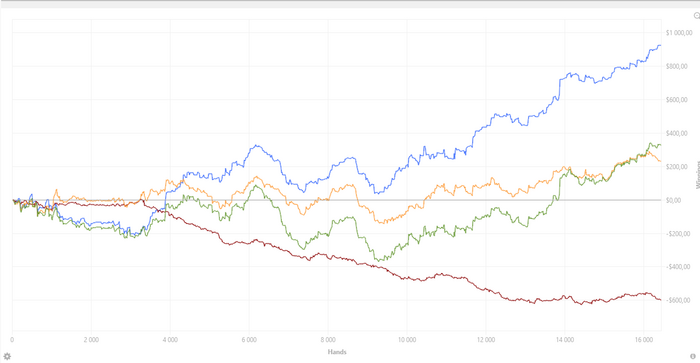The width and height of the screenshot is (700, 363).
Task: Click the 2 000 hands tick label
Action: pyautogui.click(x=91, y=340)
